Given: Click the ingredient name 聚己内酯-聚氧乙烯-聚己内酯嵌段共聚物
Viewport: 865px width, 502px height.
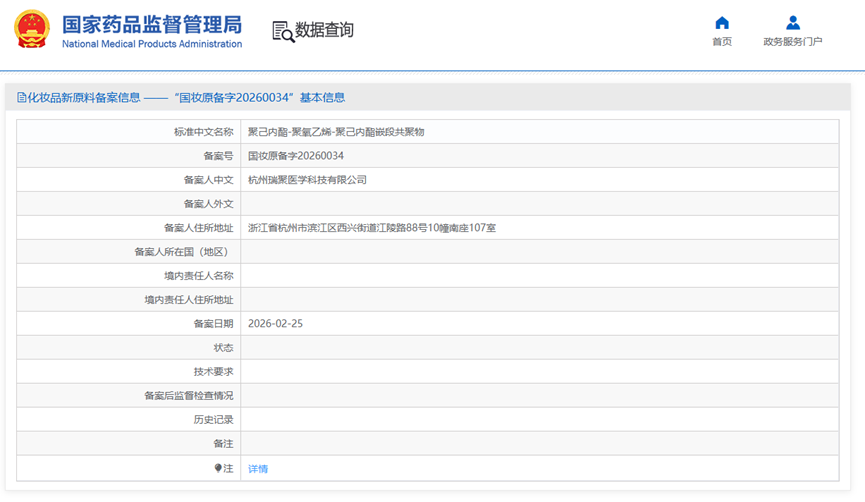Looking at the screenshot, I should [336, 132].
